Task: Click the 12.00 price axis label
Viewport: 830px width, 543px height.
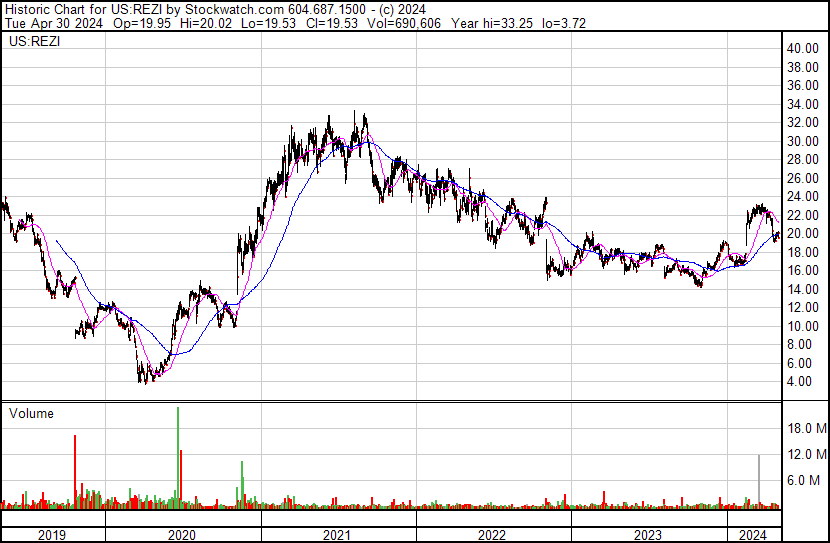Action: click(x=802, y=307)
